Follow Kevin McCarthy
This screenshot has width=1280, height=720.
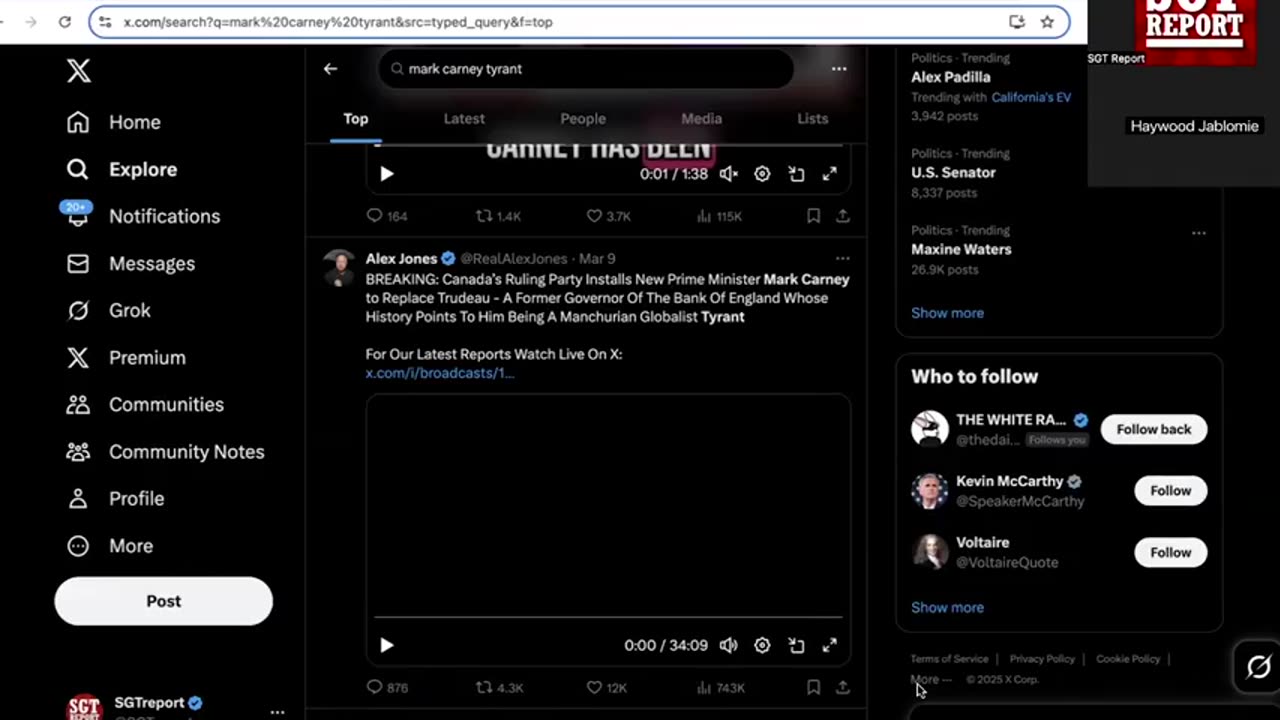tap(1170, 491)
